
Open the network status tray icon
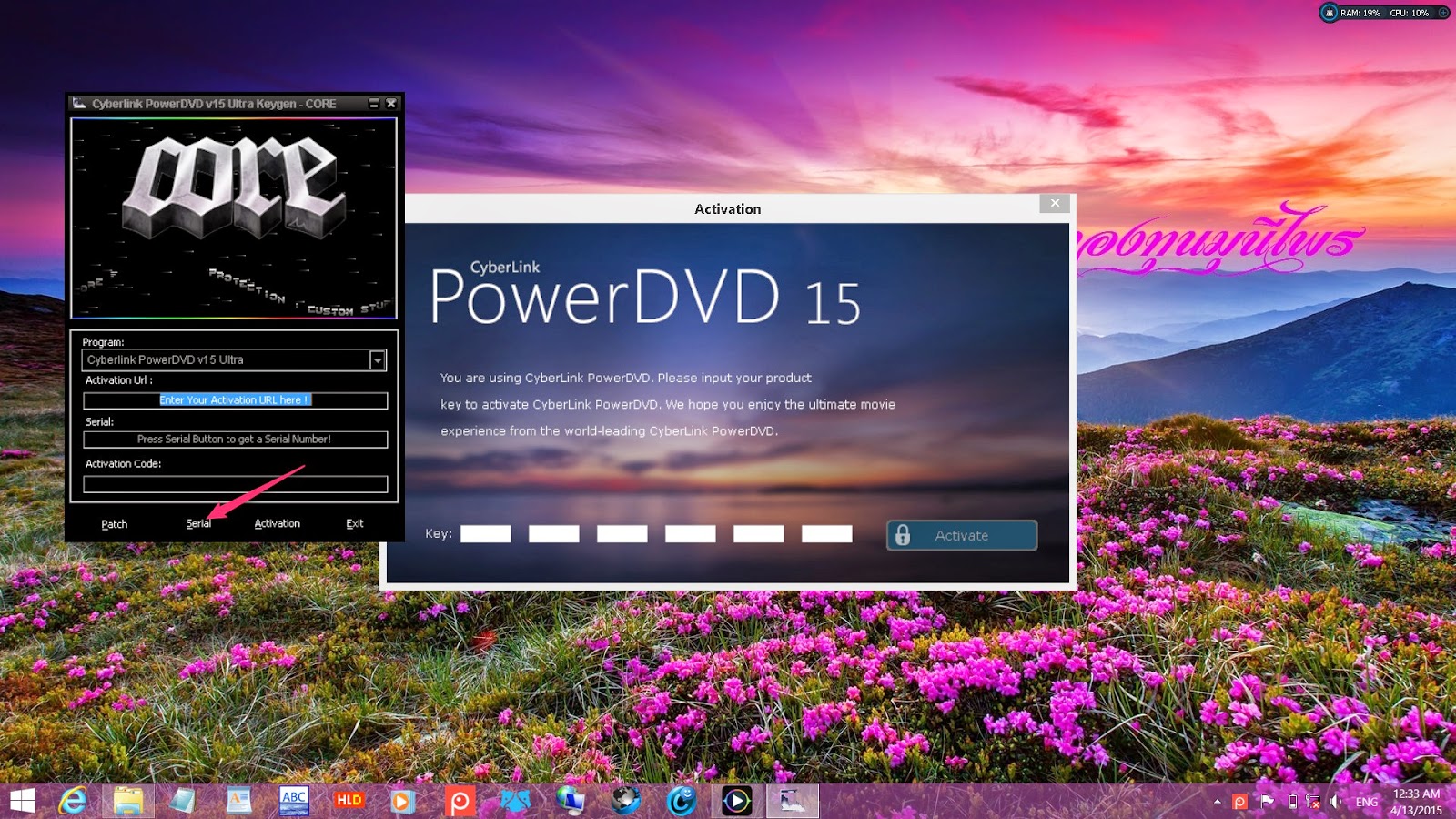[x=1313, y=802]
